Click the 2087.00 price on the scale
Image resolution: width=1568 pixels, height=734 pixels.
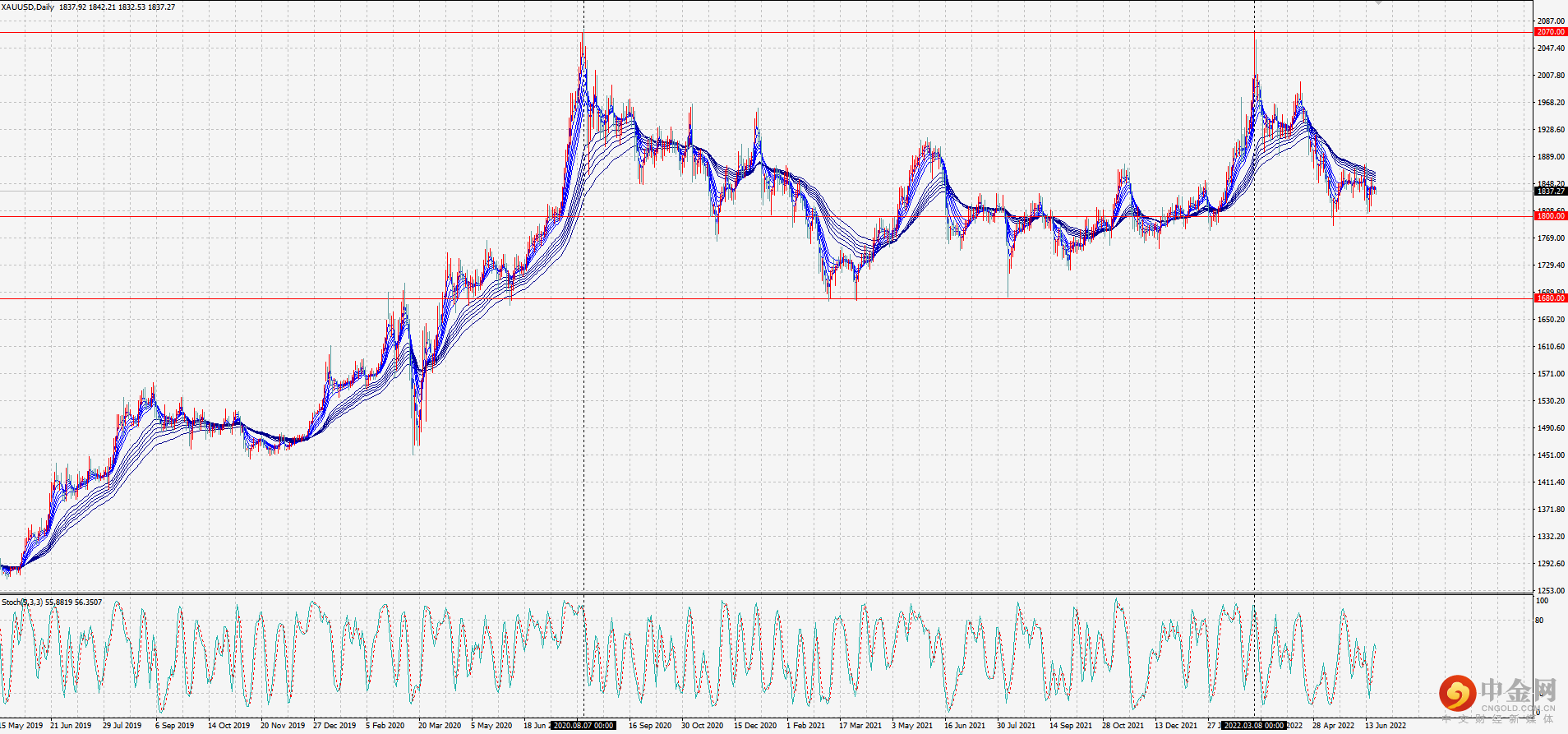point(1551,21)
